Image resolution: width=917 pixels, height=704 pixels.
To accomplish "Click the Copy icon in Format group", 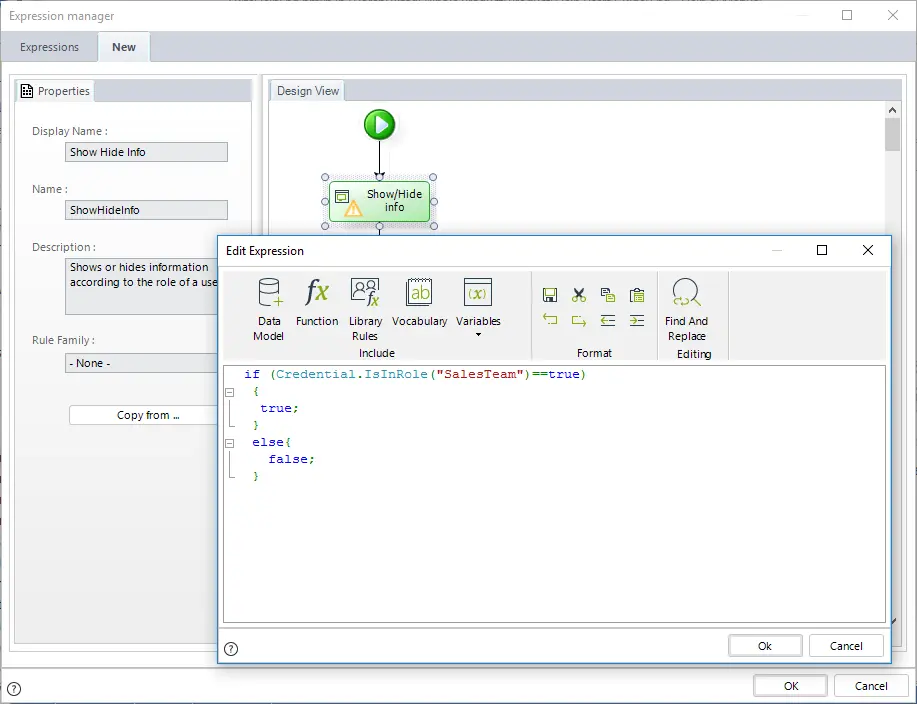I will tap(608, 295).
